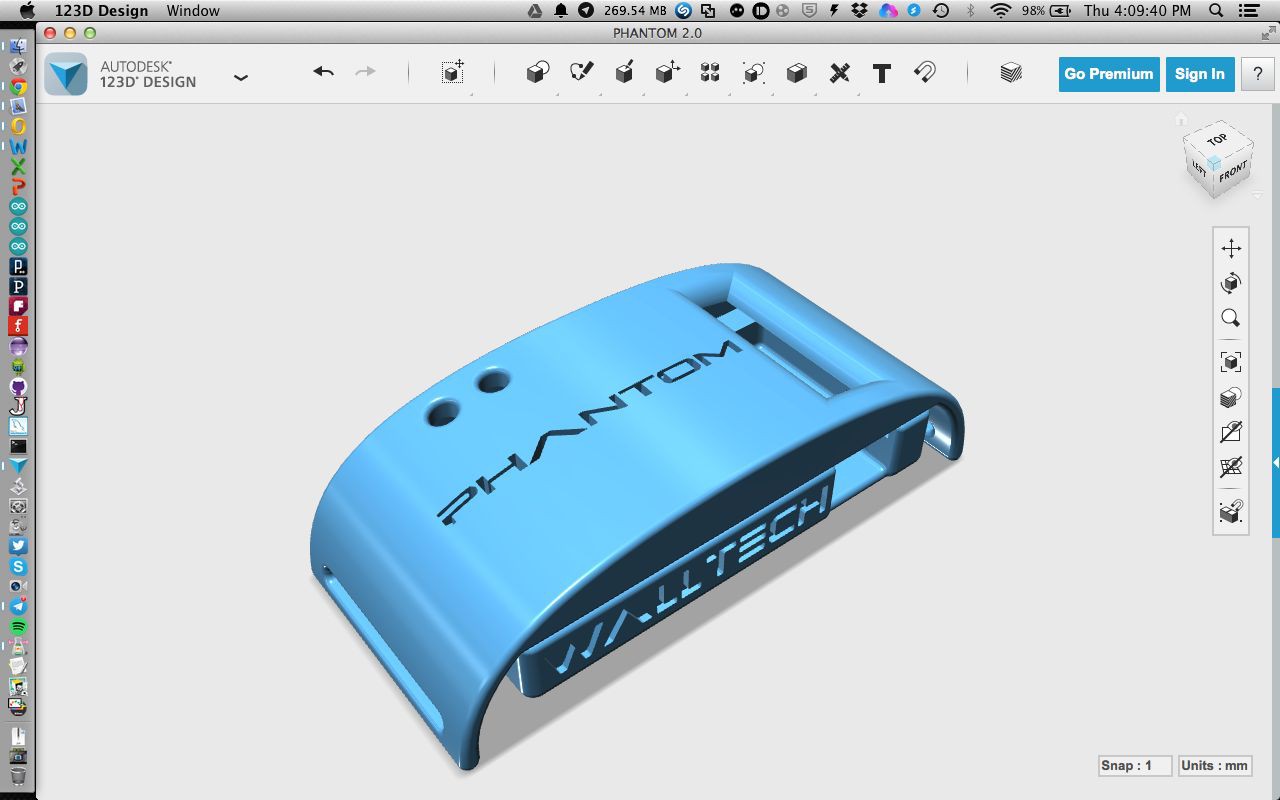Viewport: 1280px width, 800px height.
Task: Open the Pattern tool
Action: click(710, 73)
